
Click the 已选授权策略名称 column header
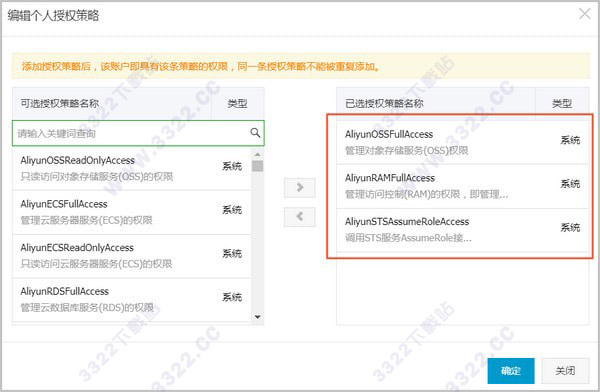pos(384,103)
